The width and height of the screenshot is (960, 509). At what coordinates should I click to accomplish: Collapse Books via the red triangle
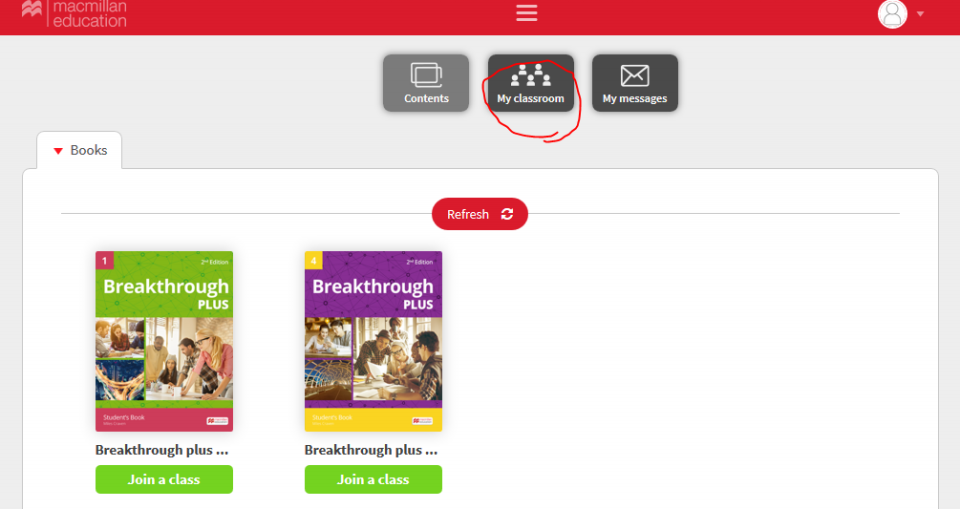58,151
